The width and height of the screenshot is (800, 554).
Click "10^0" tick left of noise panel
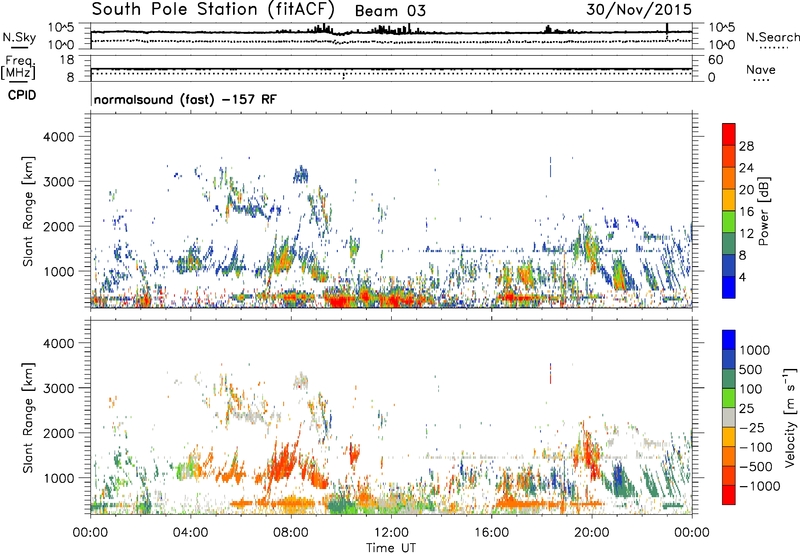pyautogui.click(x=60, y=45)
